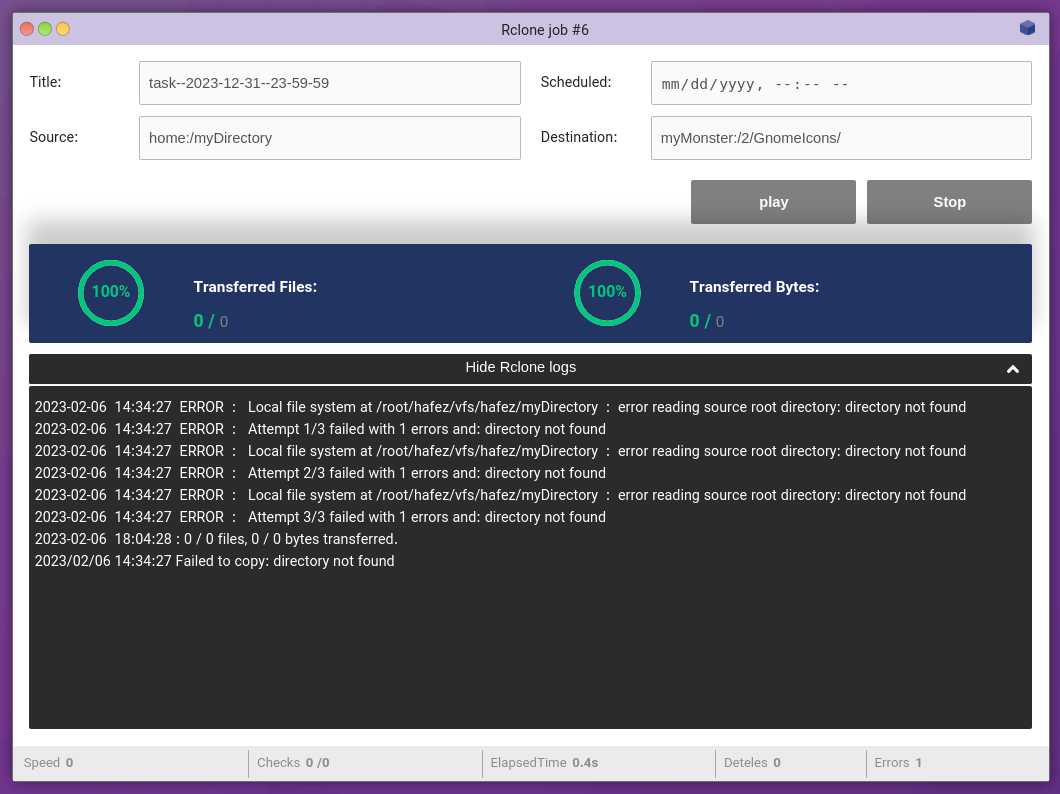Click the blue cube icon in title bar
This screenshot has width=1060, height=794.
coord(1027,28)
